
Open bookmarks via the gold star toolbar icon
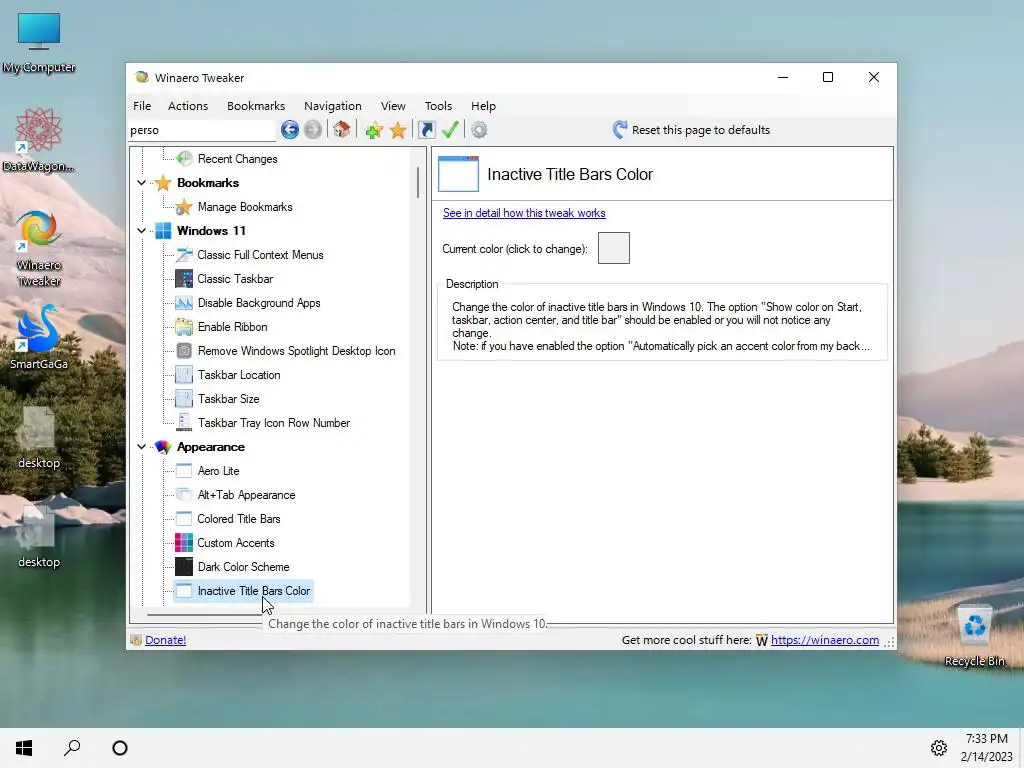click(x=398, y=130)
